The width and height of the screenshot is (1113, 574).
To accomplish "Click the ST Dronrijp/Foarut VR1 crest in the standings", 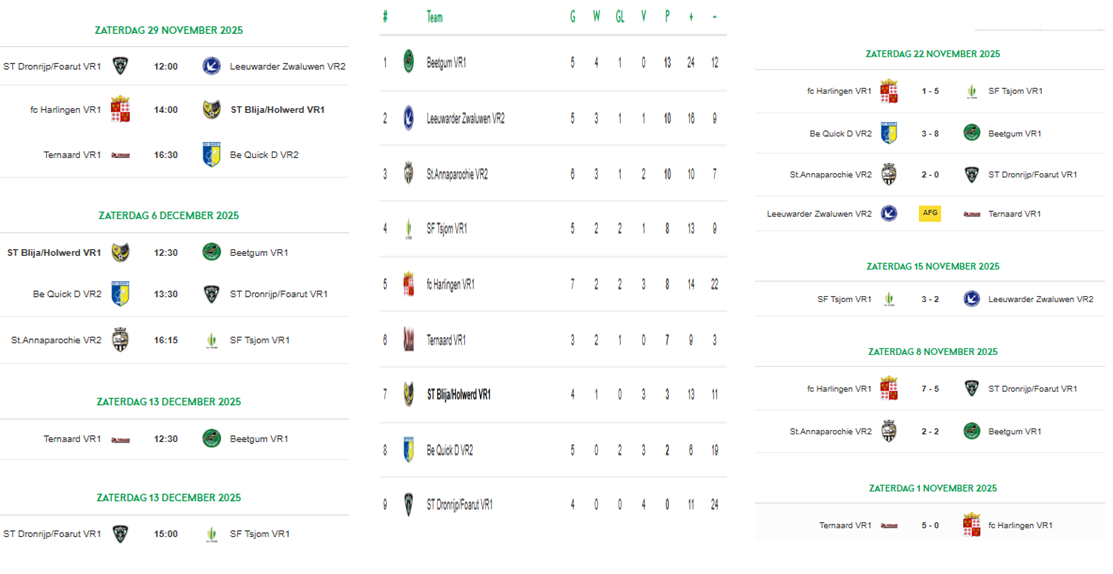I will click(408, 505).
